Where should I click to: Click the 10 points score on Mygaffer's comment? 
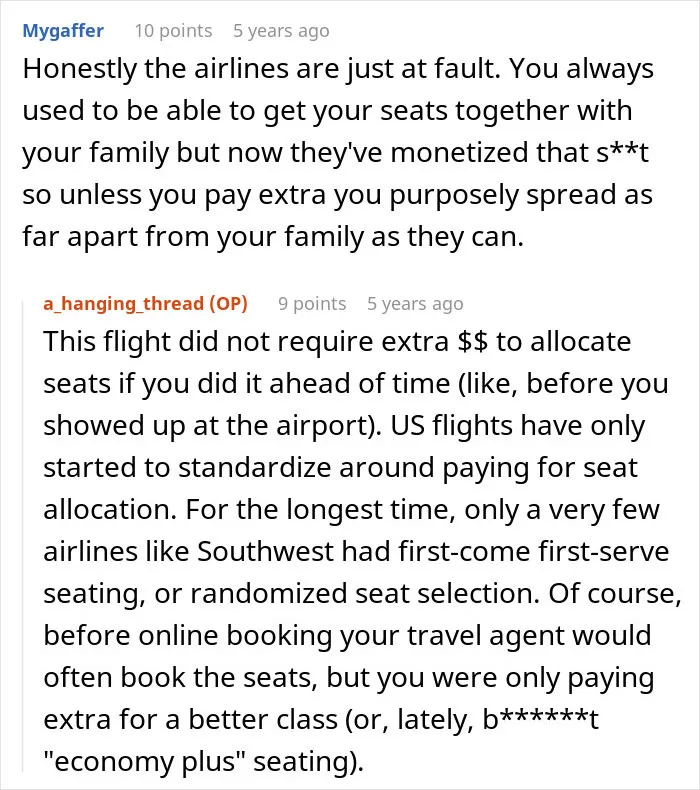[173, 31]
